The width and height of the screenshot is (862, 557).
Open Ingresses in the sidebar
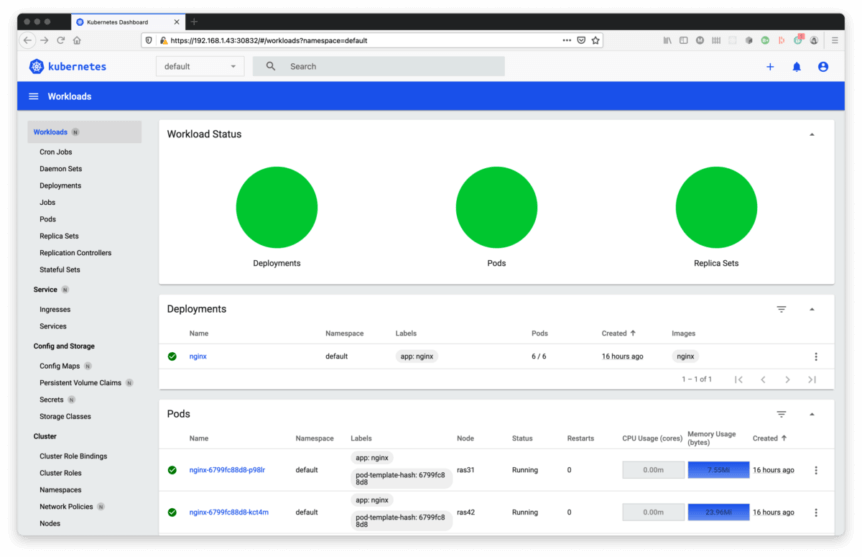pos(55,310)
